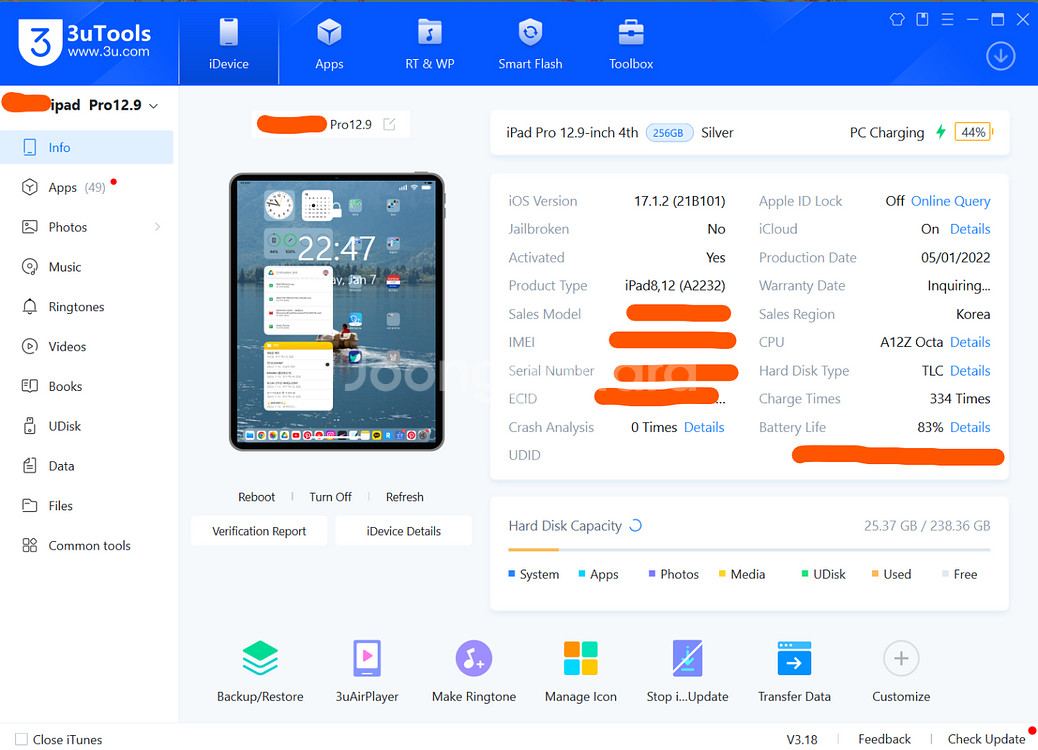Click the System legend color swatch
The width and height of the screenshot is (1038, 750).
pyautogui.click(x=512, y=573)
